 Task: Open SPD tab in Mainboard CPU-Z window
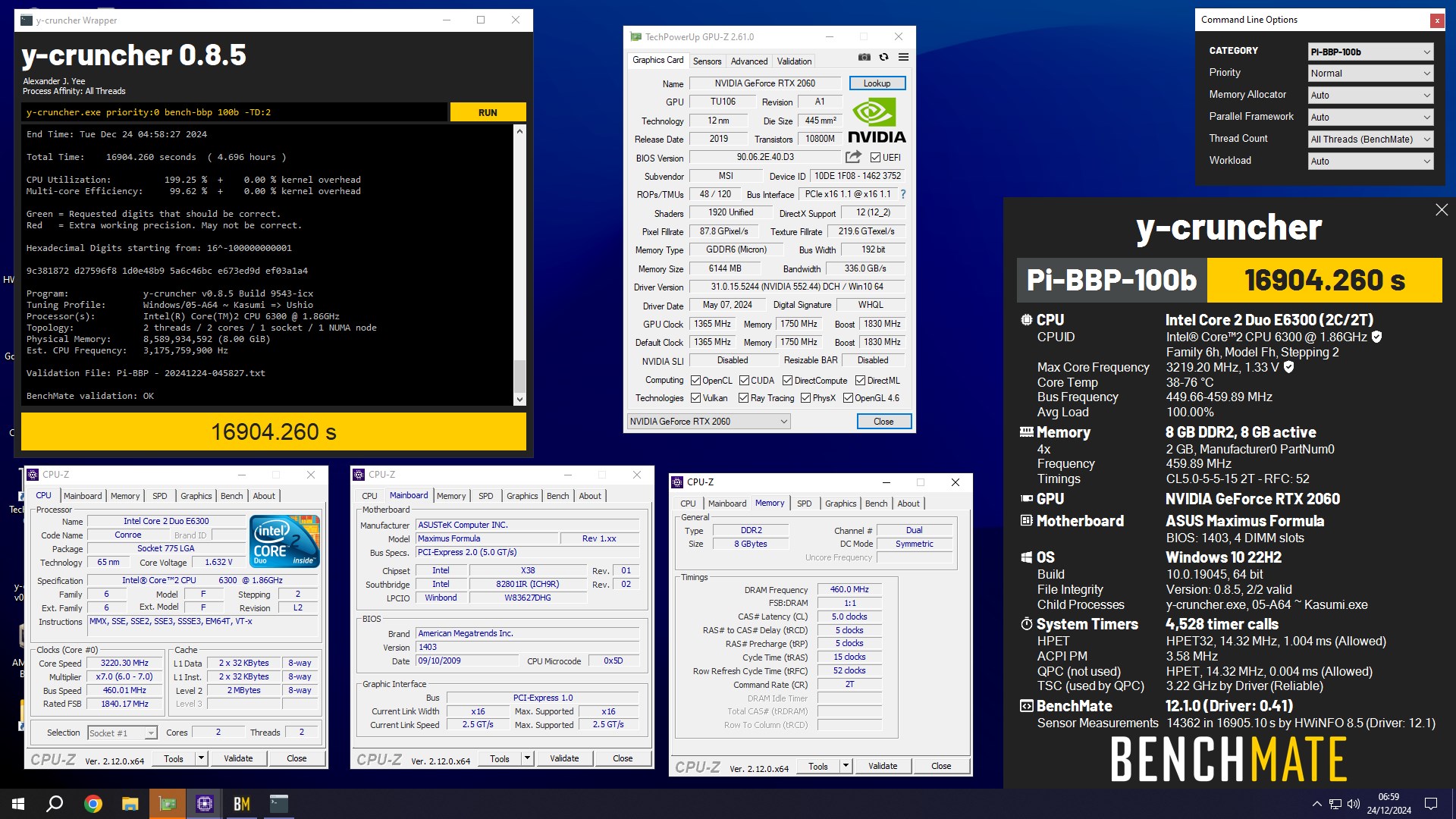[485, 496]
